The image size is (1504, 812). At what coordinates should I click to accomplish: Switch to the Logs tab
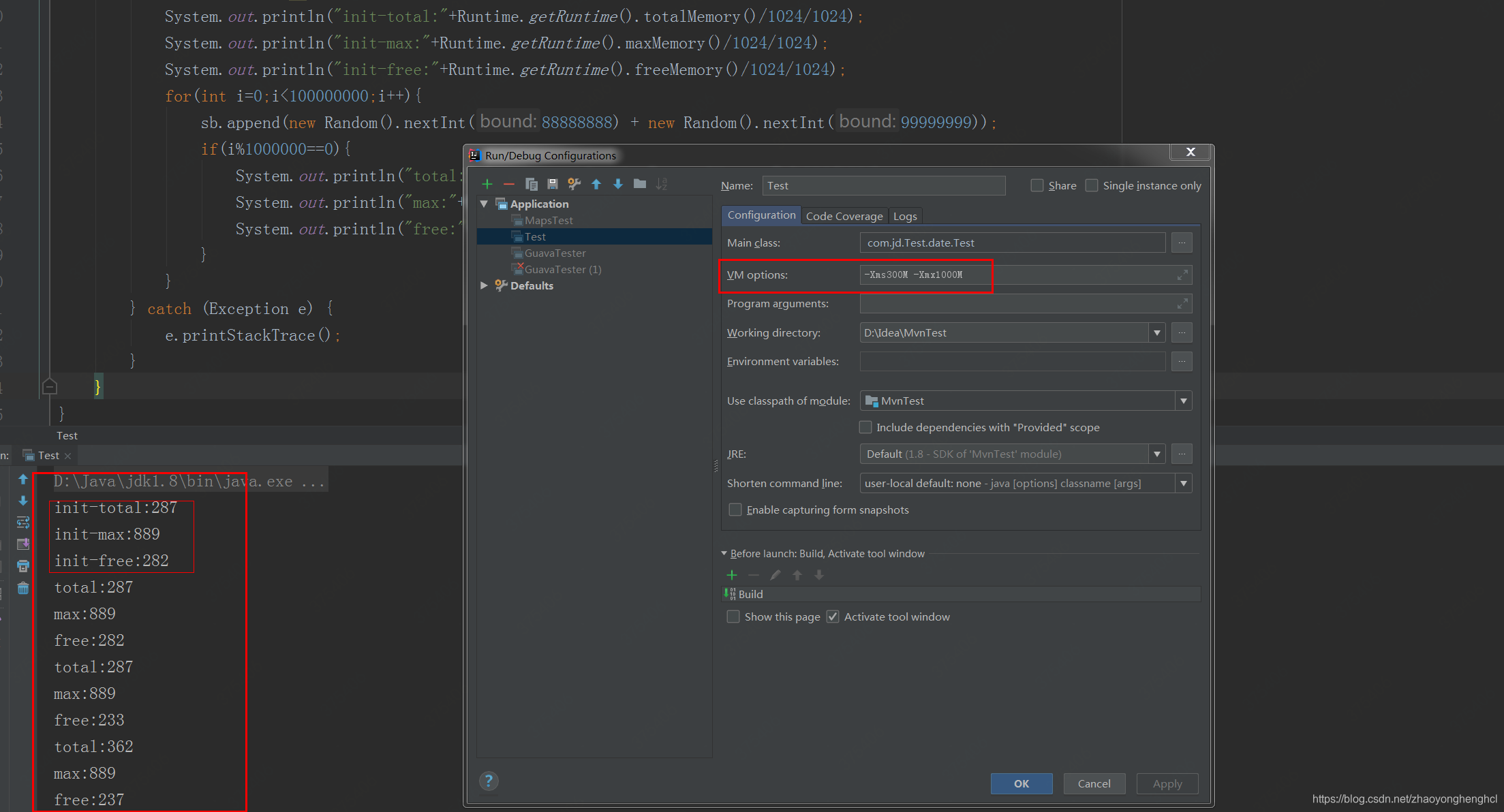pyautogui.click(x=905, y=216)
